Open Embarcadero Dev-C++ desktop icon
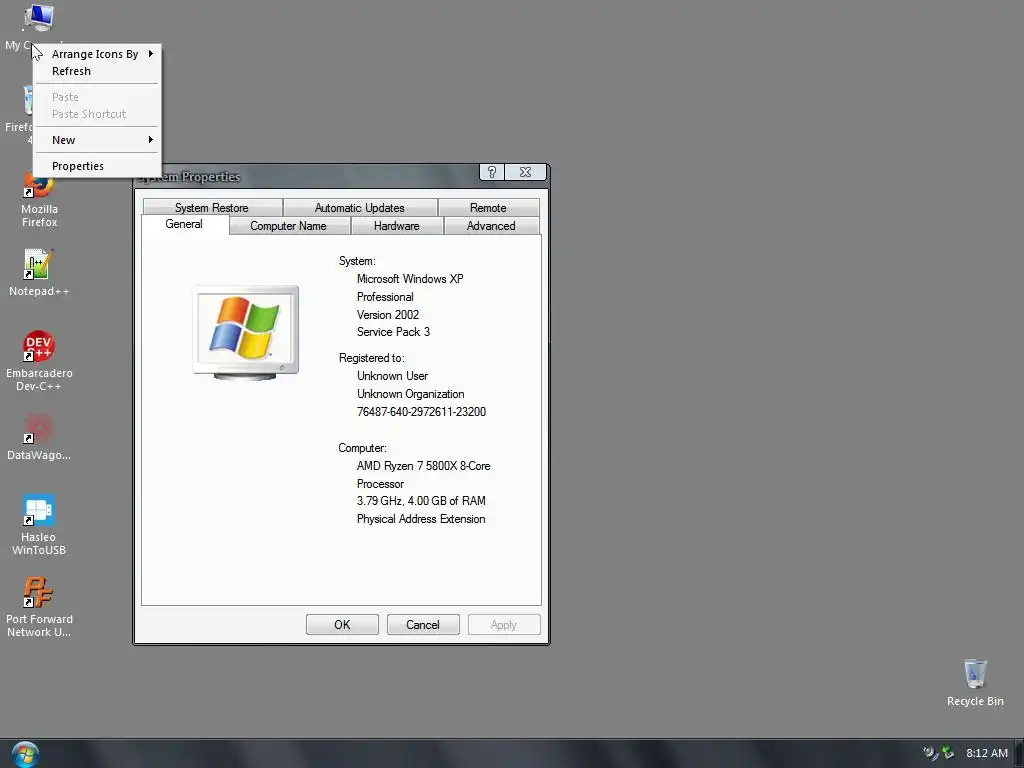Image resolution: width=1024 pixels, height=768 pixels. point(39,360)
